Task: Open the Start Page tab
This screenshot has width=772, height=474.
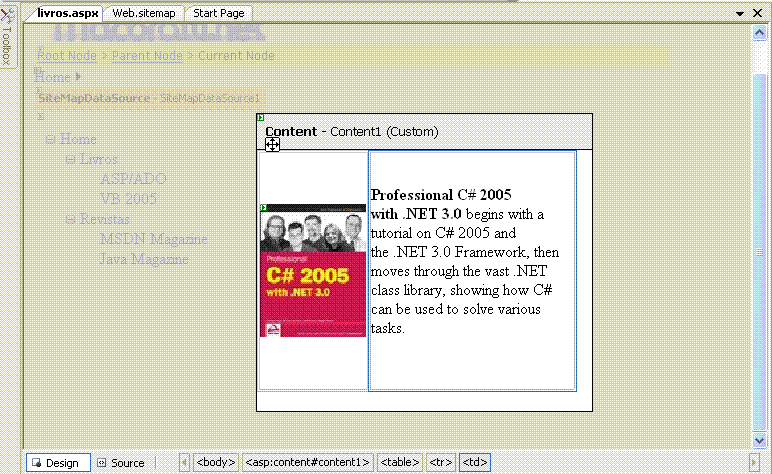Action: pos(219,13)
